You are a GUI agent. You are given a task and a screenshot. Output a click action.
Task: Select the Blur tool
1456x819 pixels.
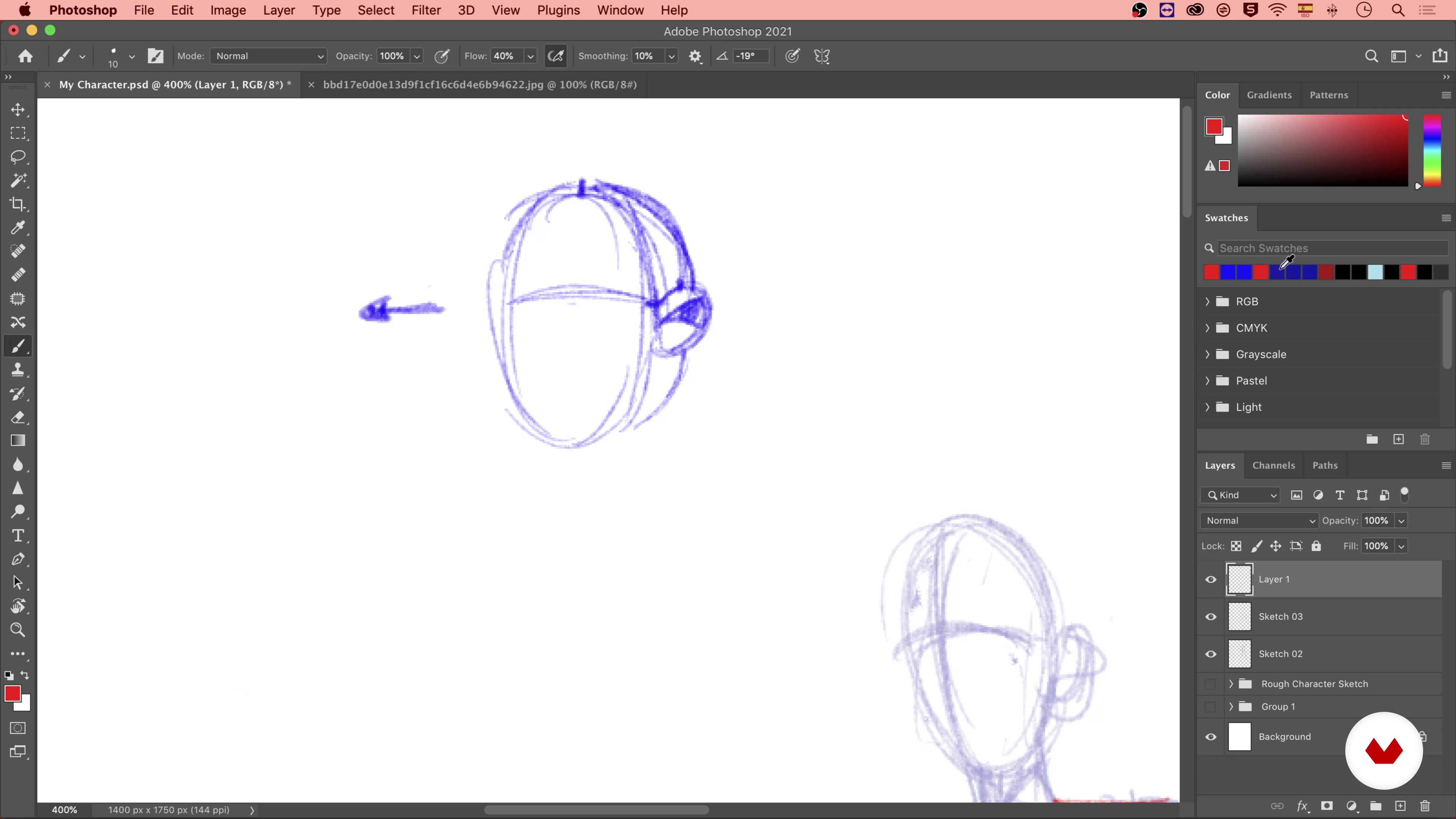point(18,464)
